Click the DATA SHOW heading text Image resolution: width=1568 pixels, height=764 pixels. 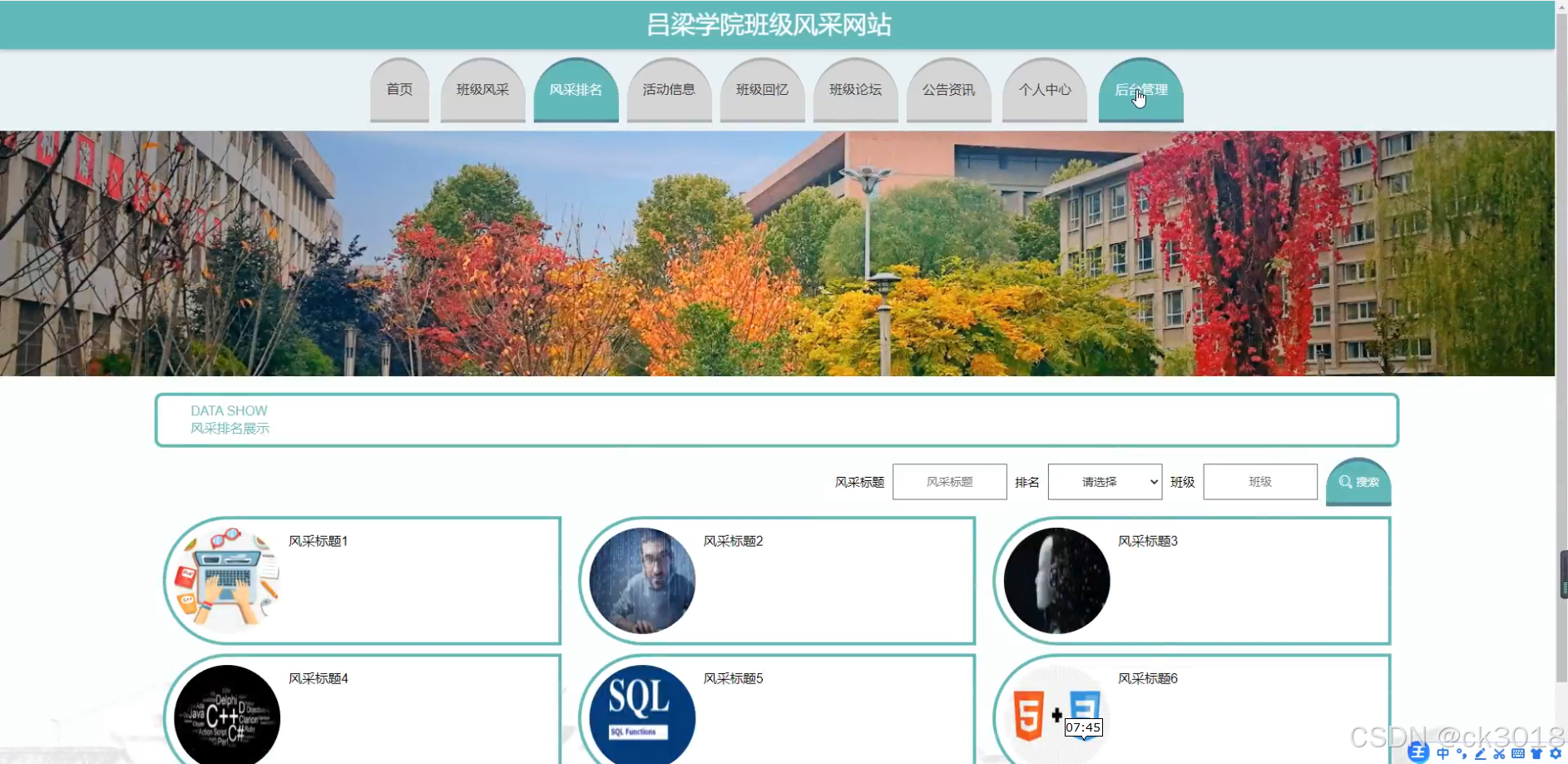[x=229, y=411]
